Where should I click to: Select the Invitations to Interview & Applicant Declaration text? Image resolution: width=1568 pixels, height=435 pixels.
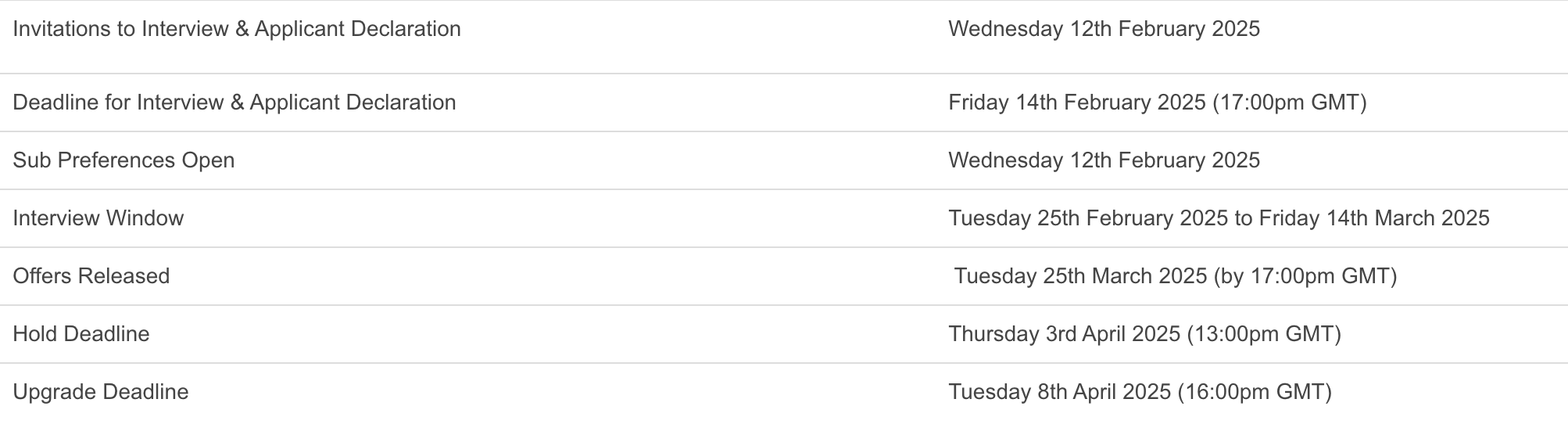coord(237,29)
